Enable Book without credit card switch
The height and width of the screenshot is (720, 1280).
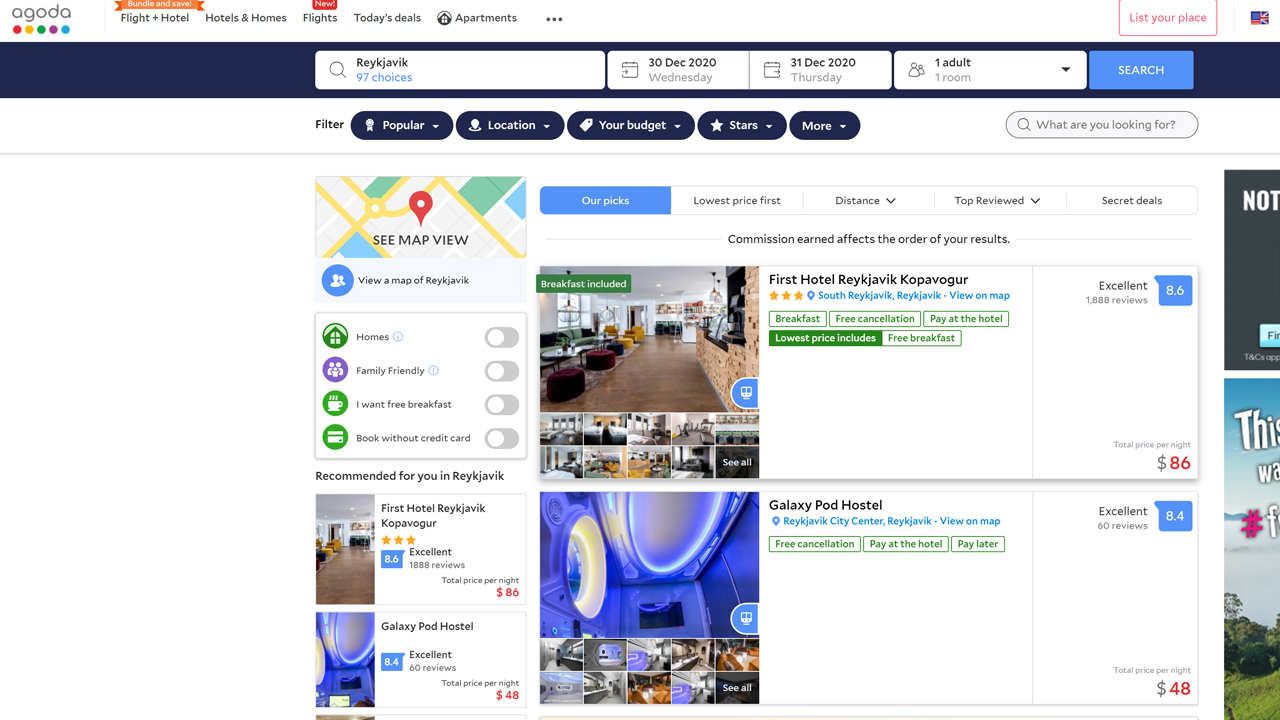tap(502, 438)
